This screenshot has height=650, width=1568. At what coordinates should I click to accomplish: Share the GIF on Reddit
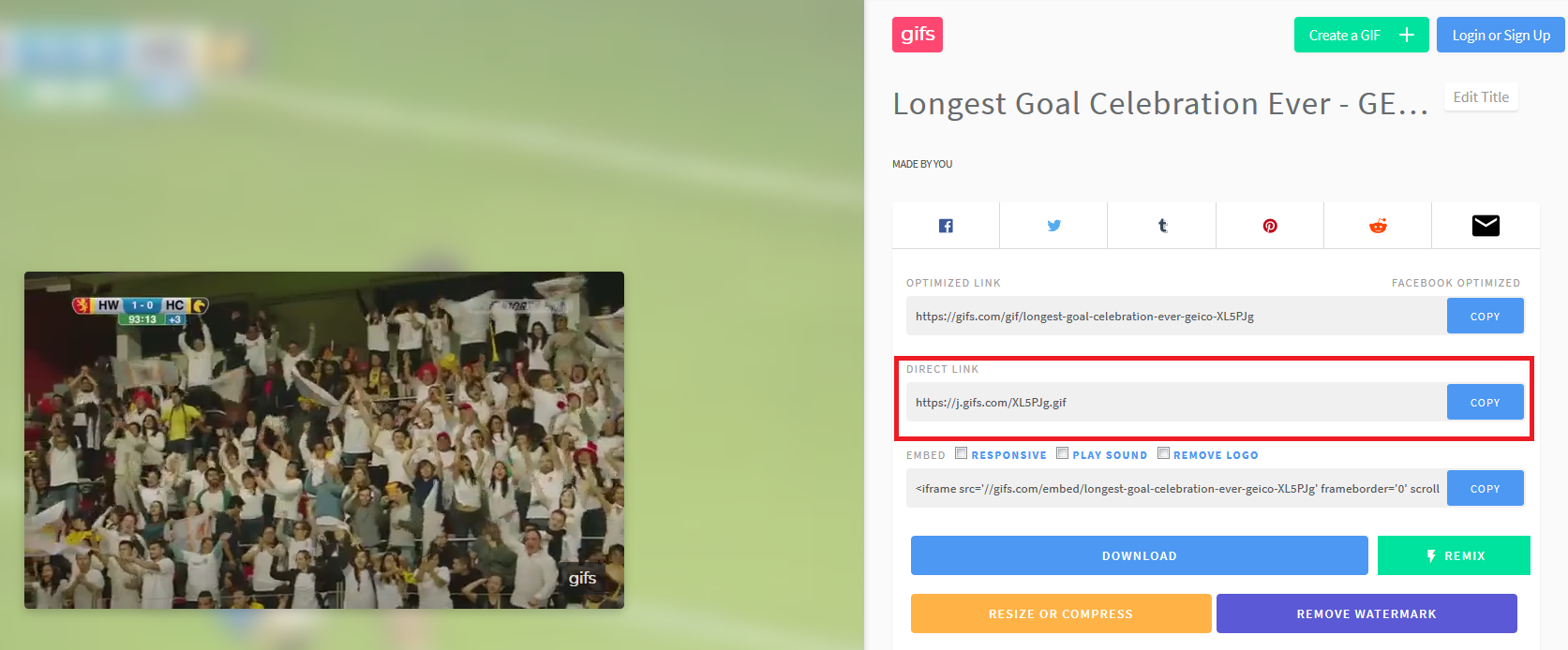[x=1378, y=226]
